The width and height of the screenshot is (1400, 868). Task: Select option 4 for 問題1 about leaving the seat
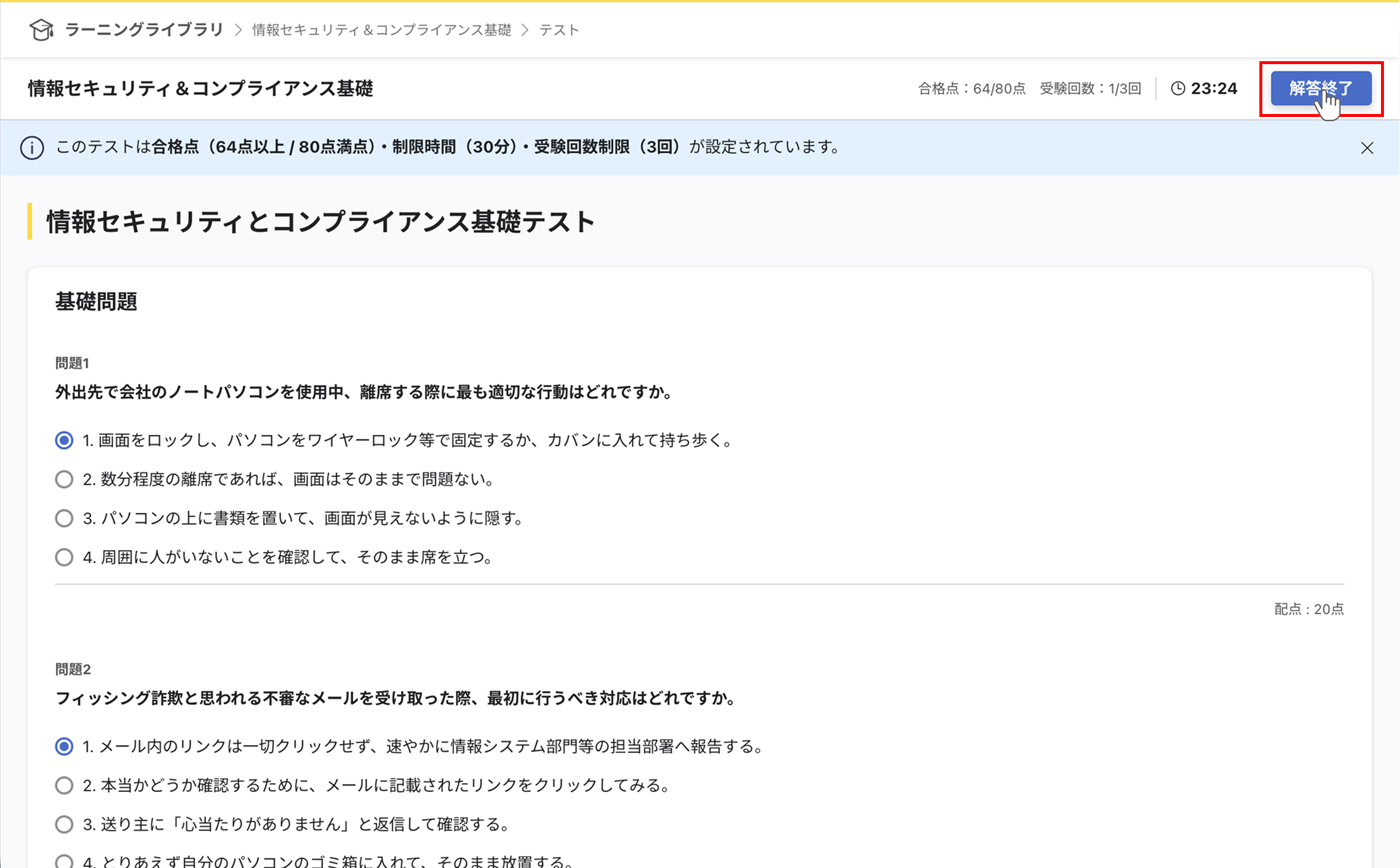pyautogui.click(x=64, y=557)
